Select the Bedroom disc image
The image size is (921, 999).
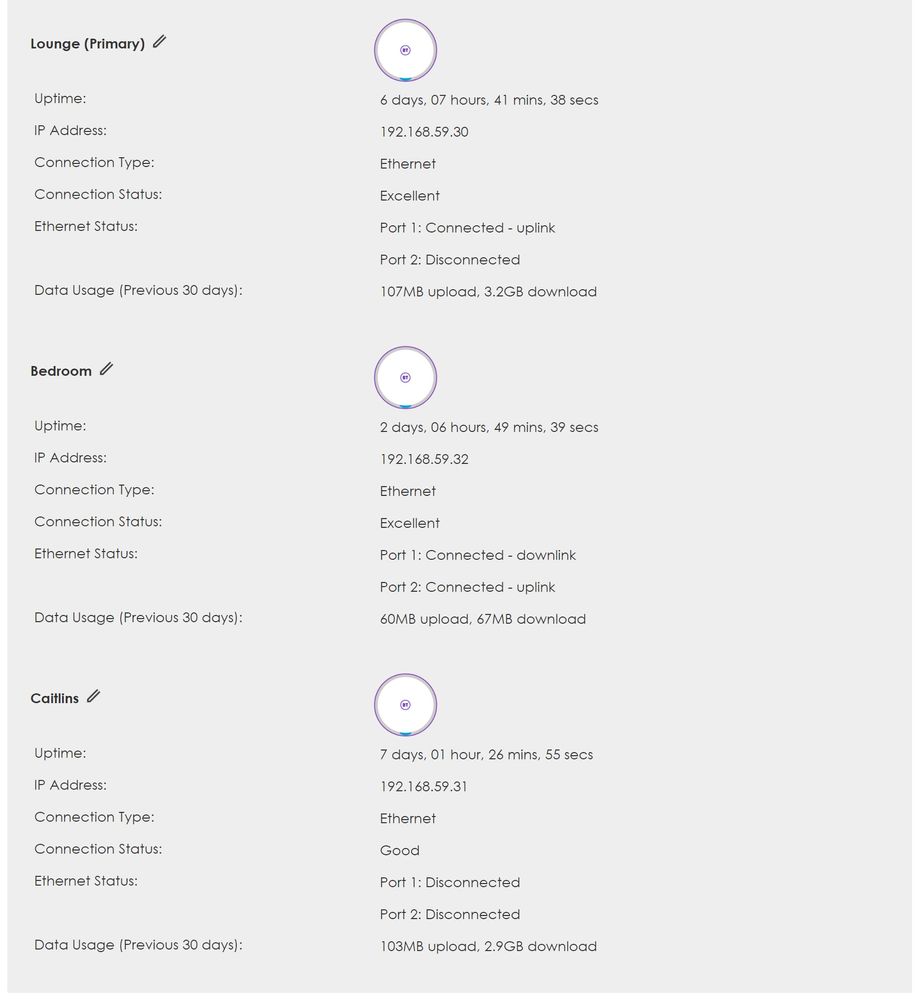[405, 377]
